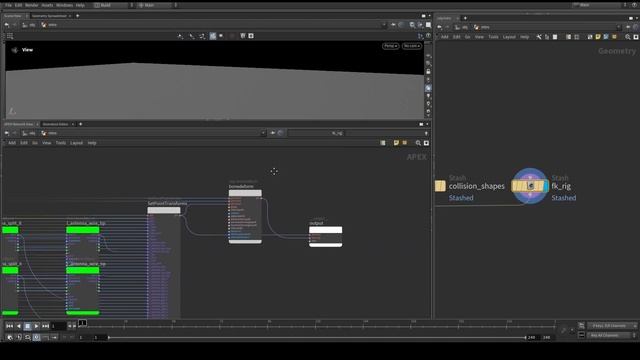The image size is (640, 360).
Task: Play forward in the playbar
Action: (x=36, y=326)
